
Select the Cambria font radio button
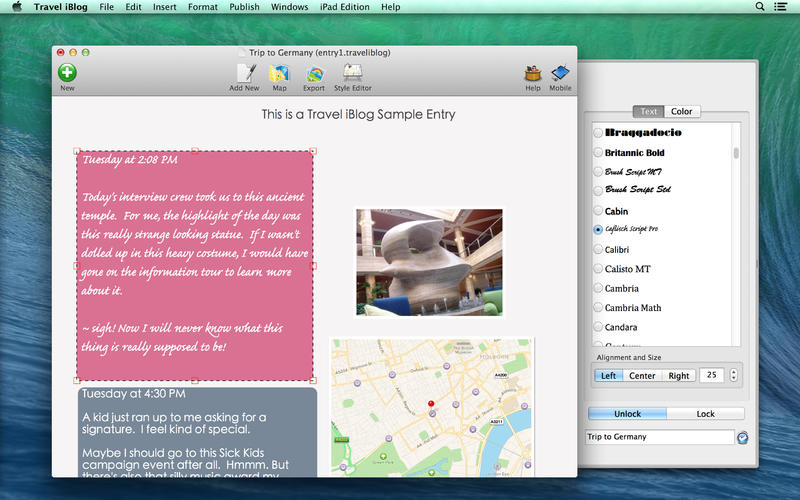[598, 288]
